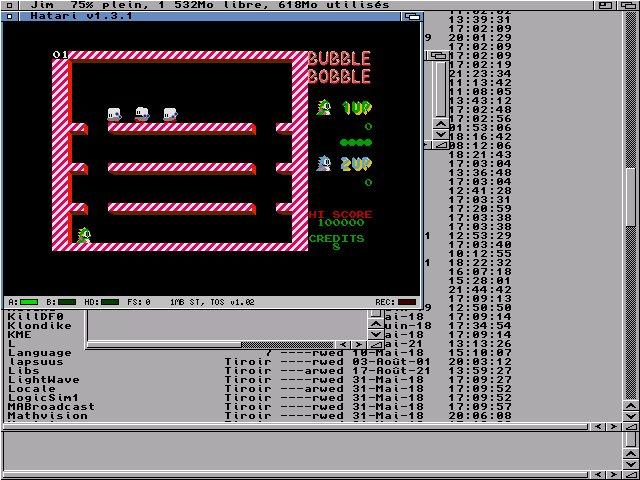Click the CREDITS label in game
640x480 pixels.
pos(336,238)
